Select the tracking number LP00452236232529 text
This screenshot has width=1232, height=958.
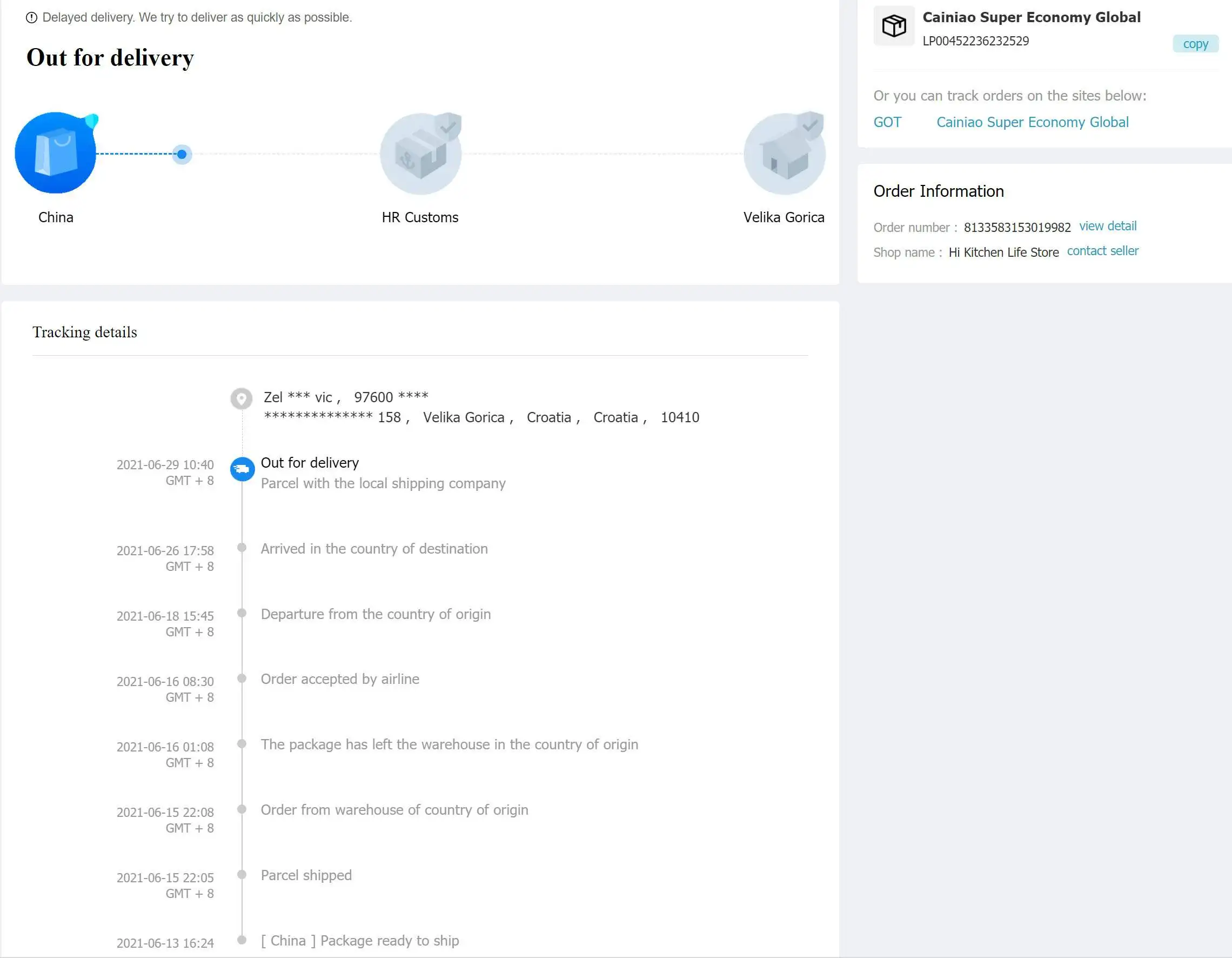(x=975, y=41)
